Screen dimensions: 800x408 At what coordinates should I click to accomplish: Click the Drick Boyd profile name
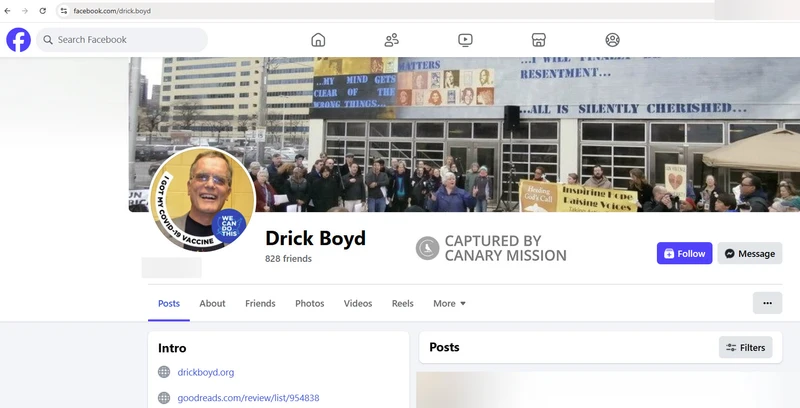pos(315,238)
